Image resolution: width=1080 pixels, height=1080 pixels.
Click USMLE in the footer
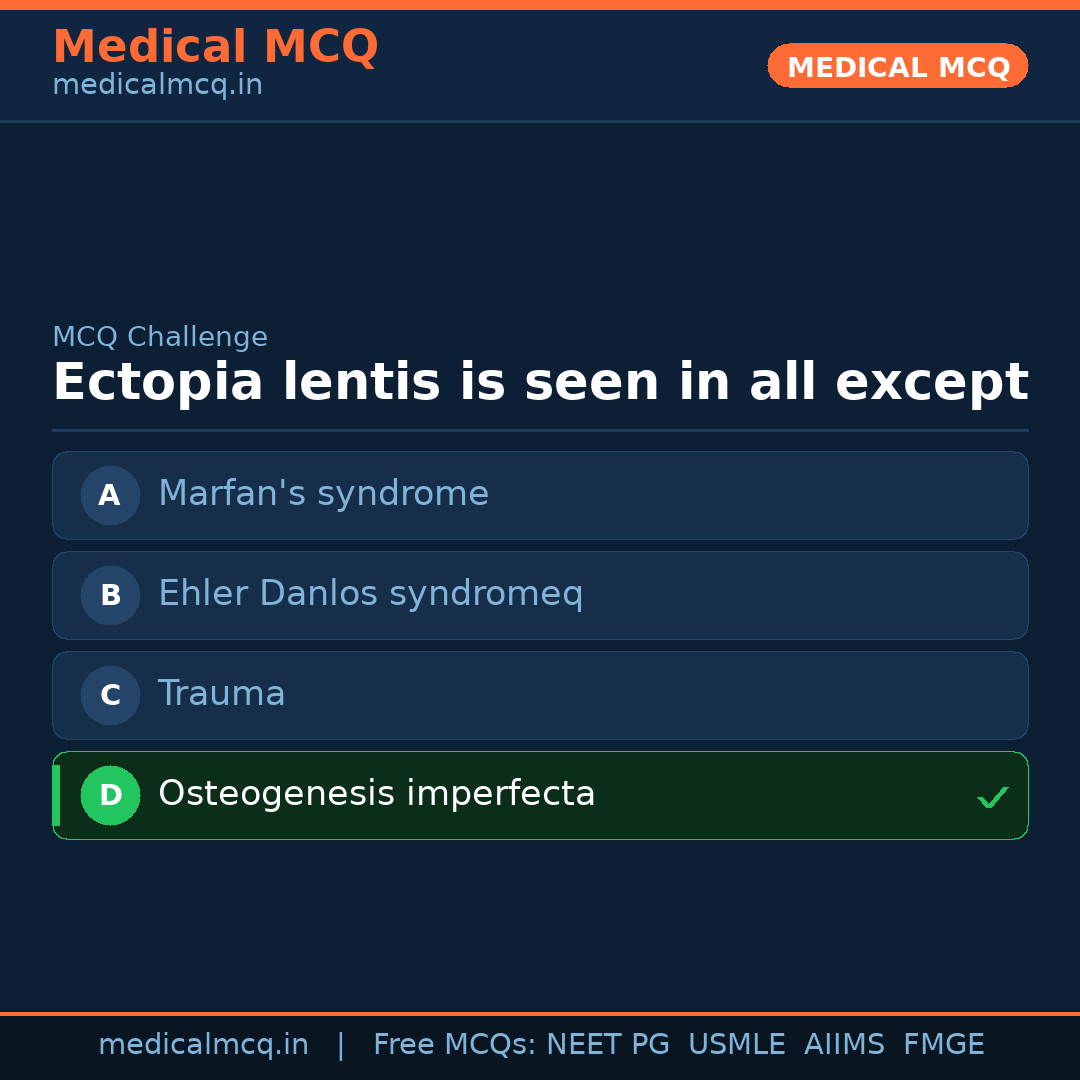(x=736, y=1045)
